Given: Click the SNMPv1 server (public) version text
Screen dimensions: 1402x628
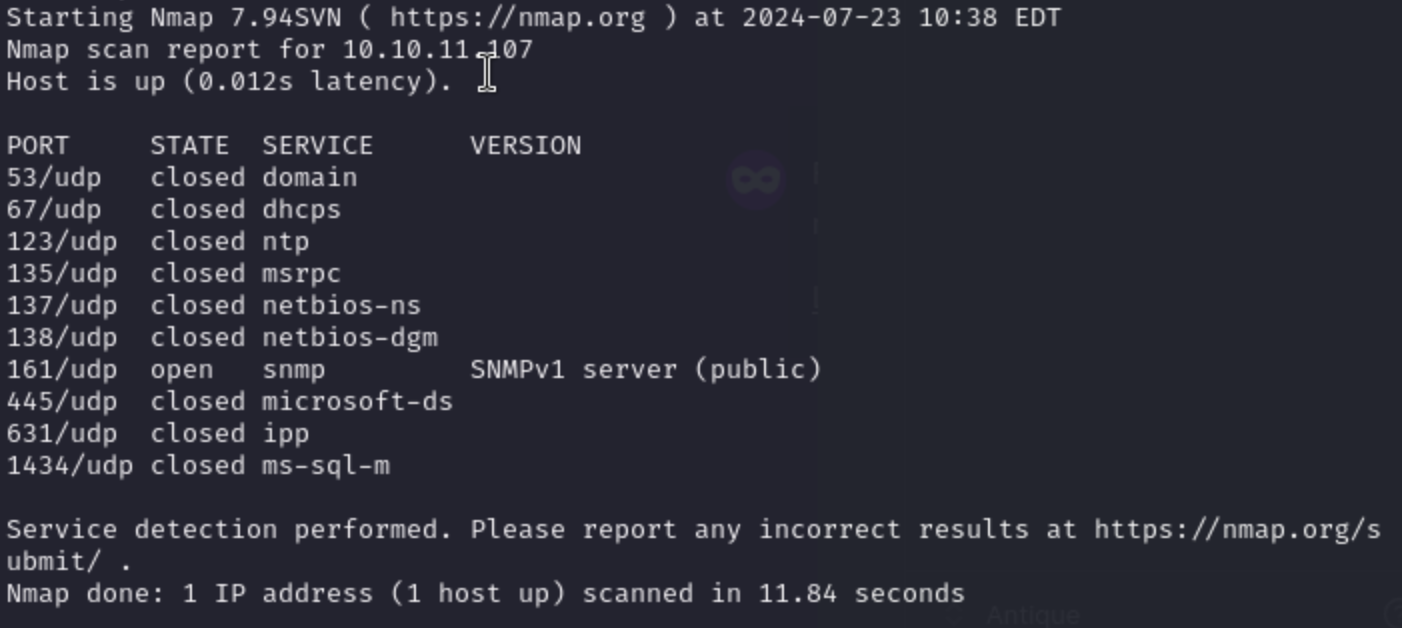Looking at the screenshot, I should [645, 370].
